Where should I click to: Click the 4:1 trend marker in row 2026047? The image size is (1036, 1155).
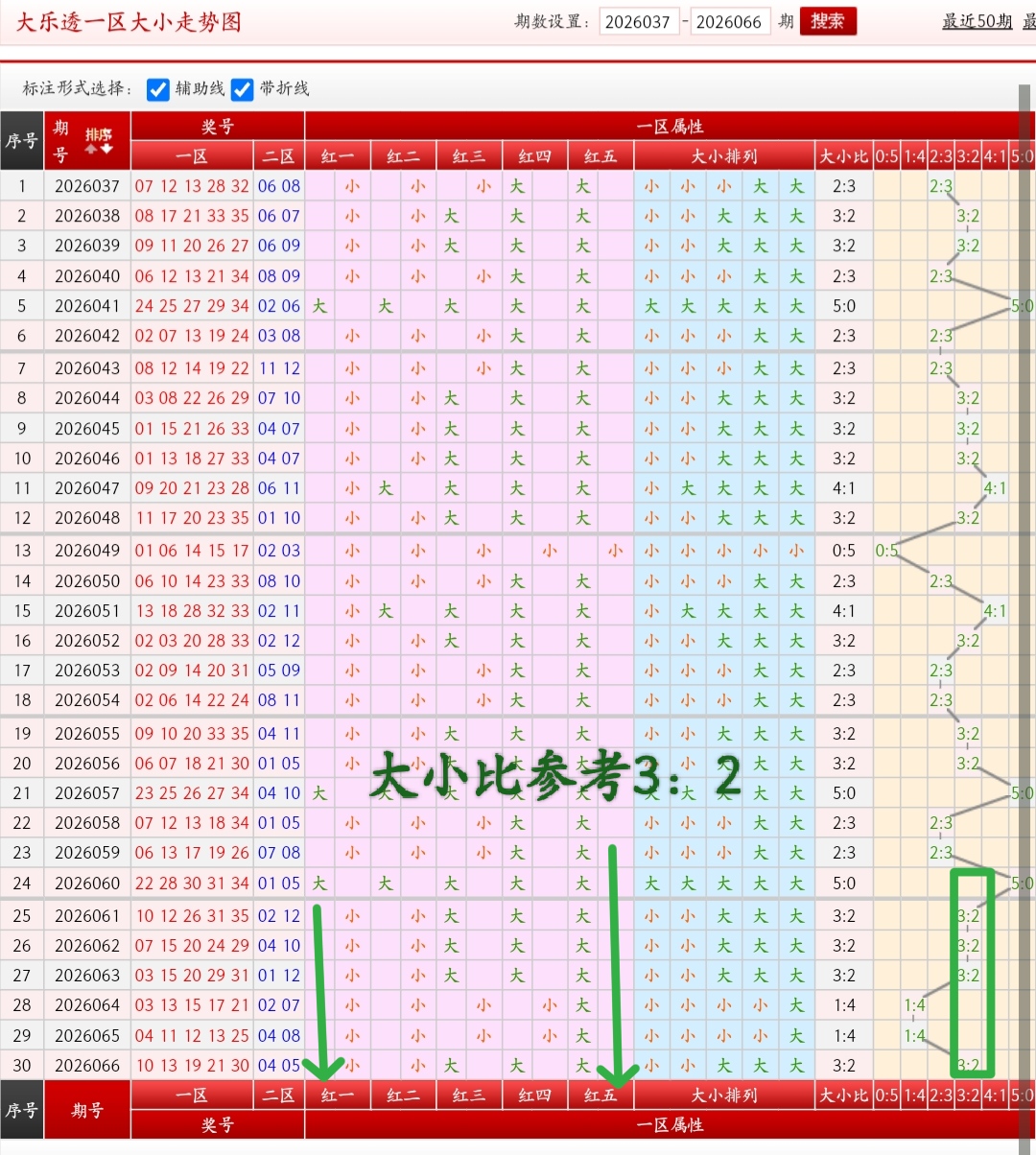[x=995, y=488]
